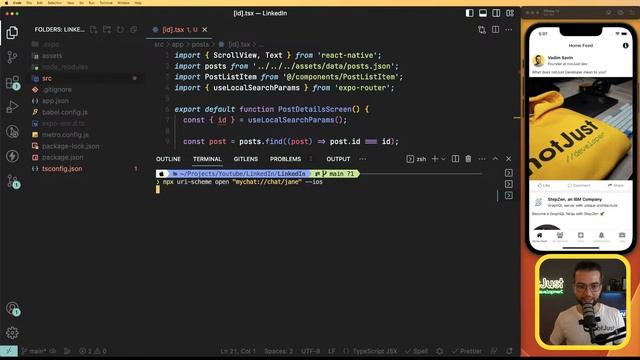The height and width of the screenshot is (360, 640).
Task: Open terminal panel more actions
Action: 482,159
